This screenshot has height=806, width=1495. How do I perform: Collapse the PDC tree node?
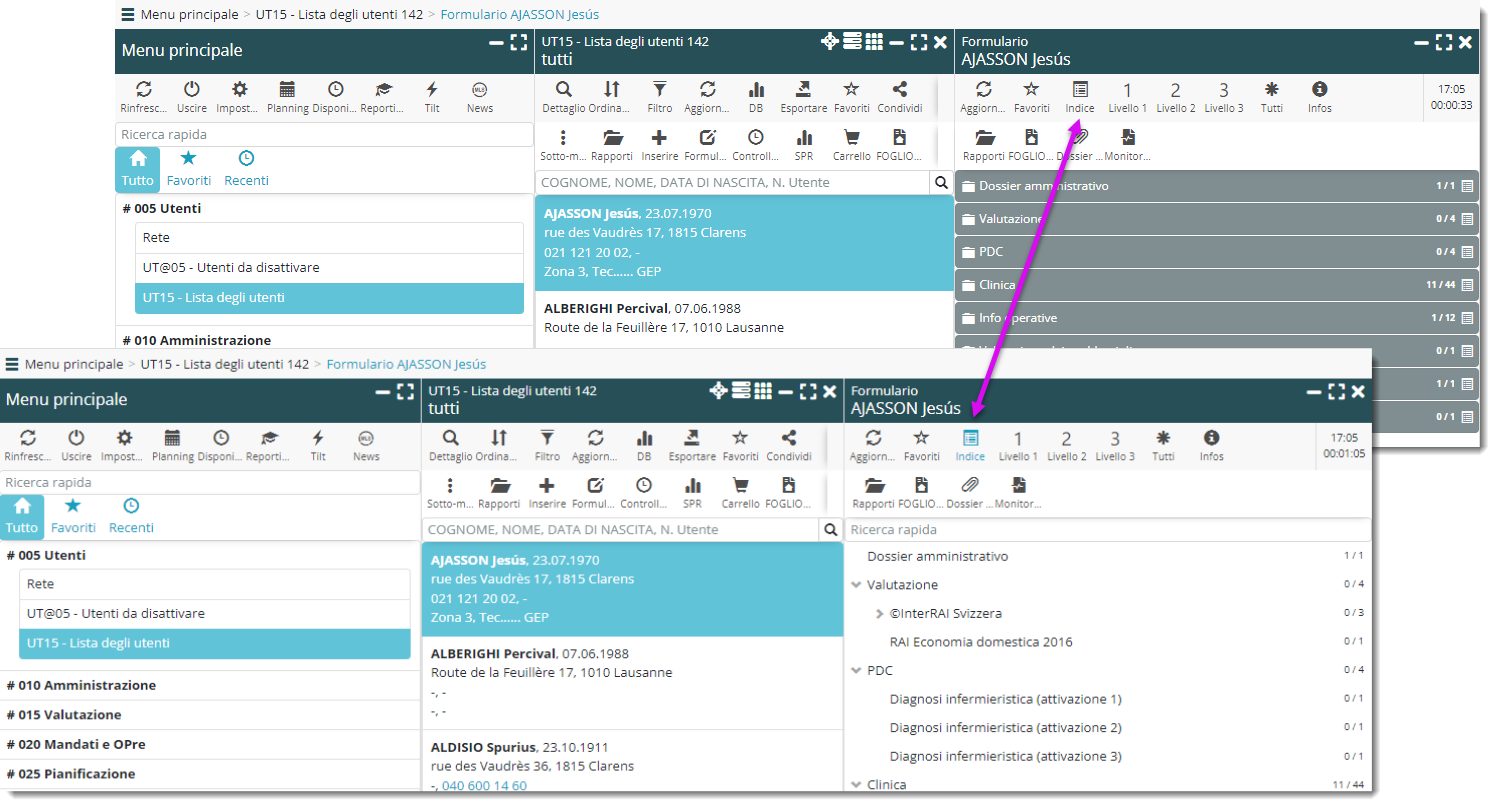(856, 671)
